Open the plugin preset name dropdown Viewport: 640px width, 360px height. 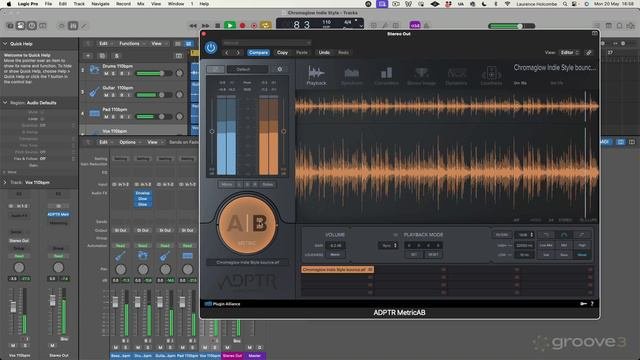point(267,43)
